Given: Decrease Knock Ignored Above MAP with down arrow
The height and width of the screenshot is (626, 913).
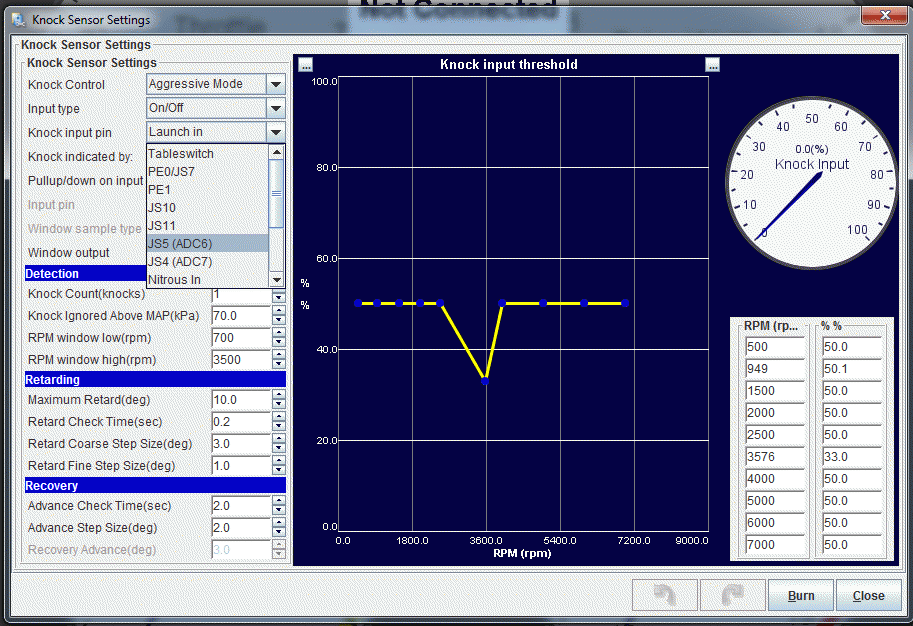Looking at the screenshot, I should pyautogui.click(x=279, y=320).
